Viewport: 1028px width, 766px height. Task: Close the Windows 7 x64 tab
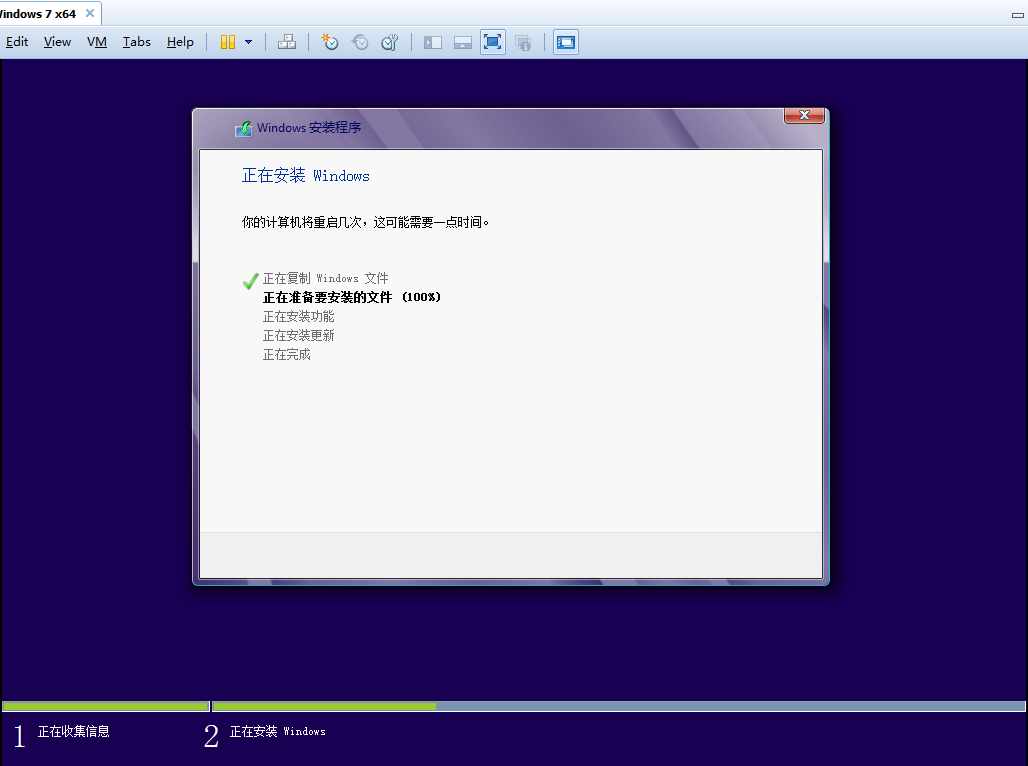click(90, 13)
